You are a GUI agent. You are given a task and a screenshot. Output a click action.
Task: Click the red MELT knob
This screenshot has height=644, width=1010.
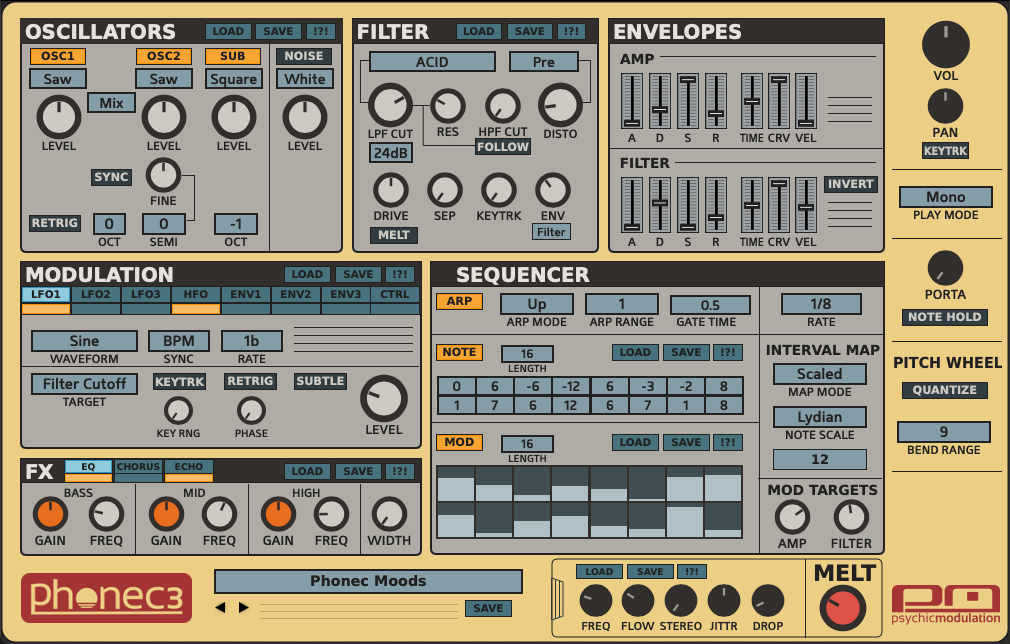click(840, 607)
